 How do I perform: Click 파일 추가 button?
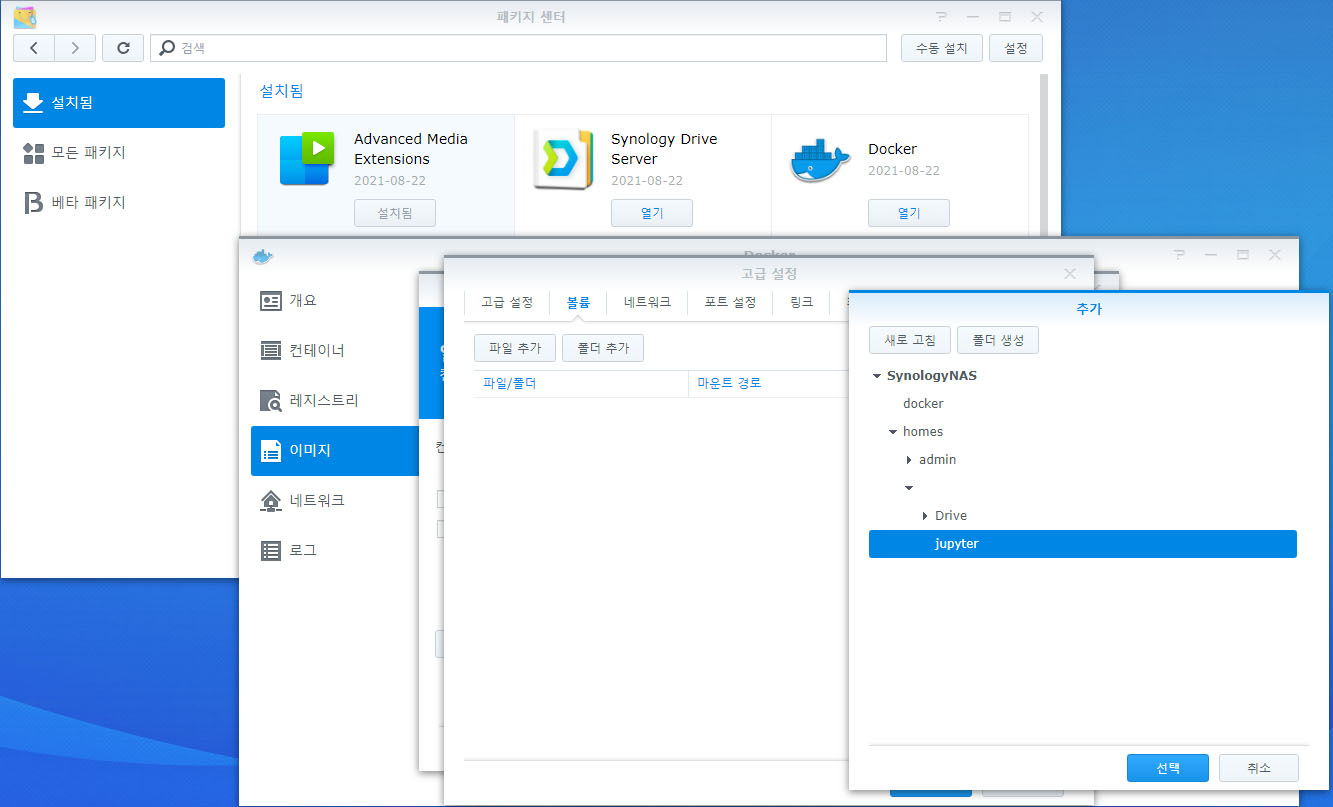(514, 348)
